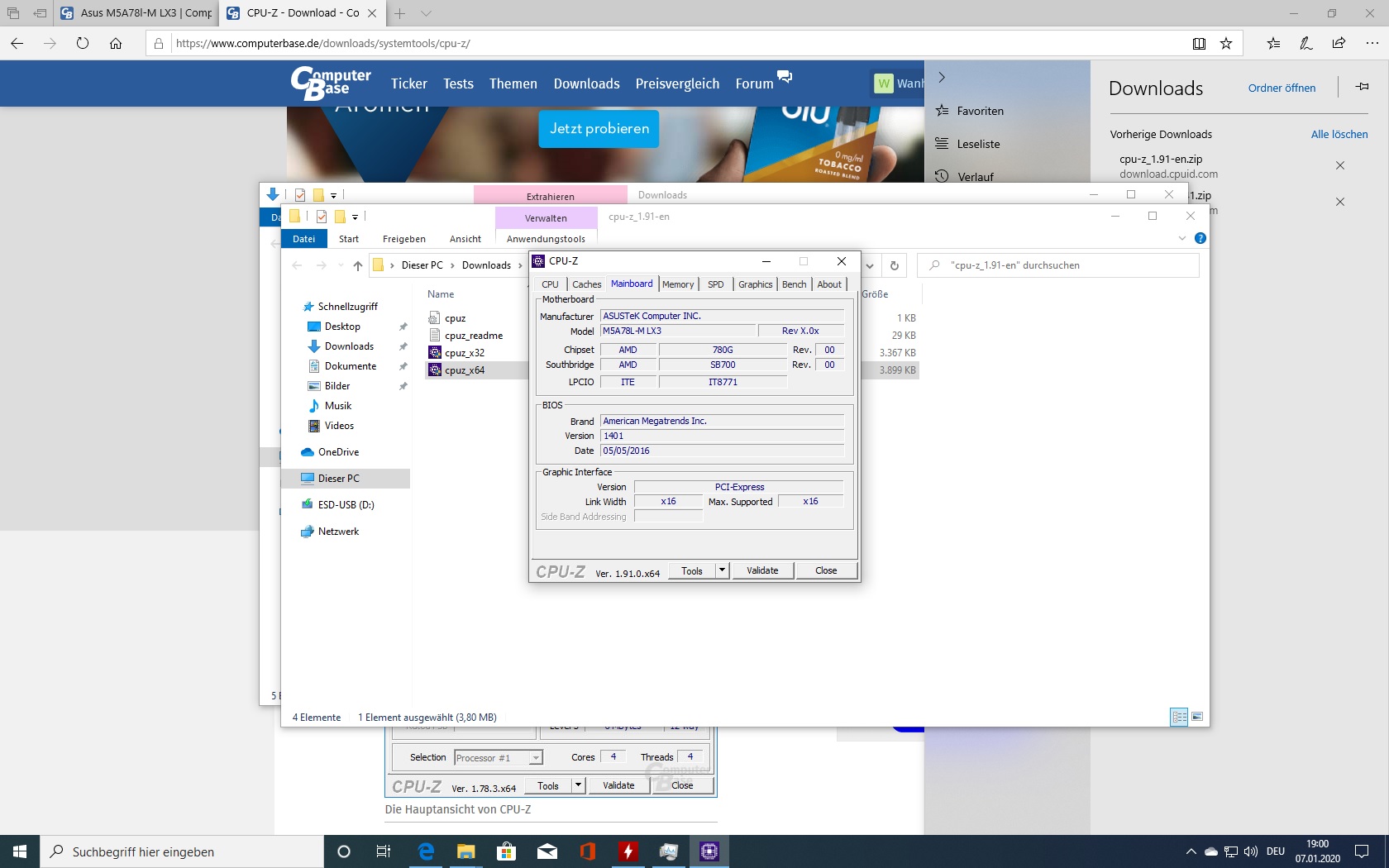Click the Edge address bar URL
This screenshot has width=1389, height=868.
coord(322,43)
